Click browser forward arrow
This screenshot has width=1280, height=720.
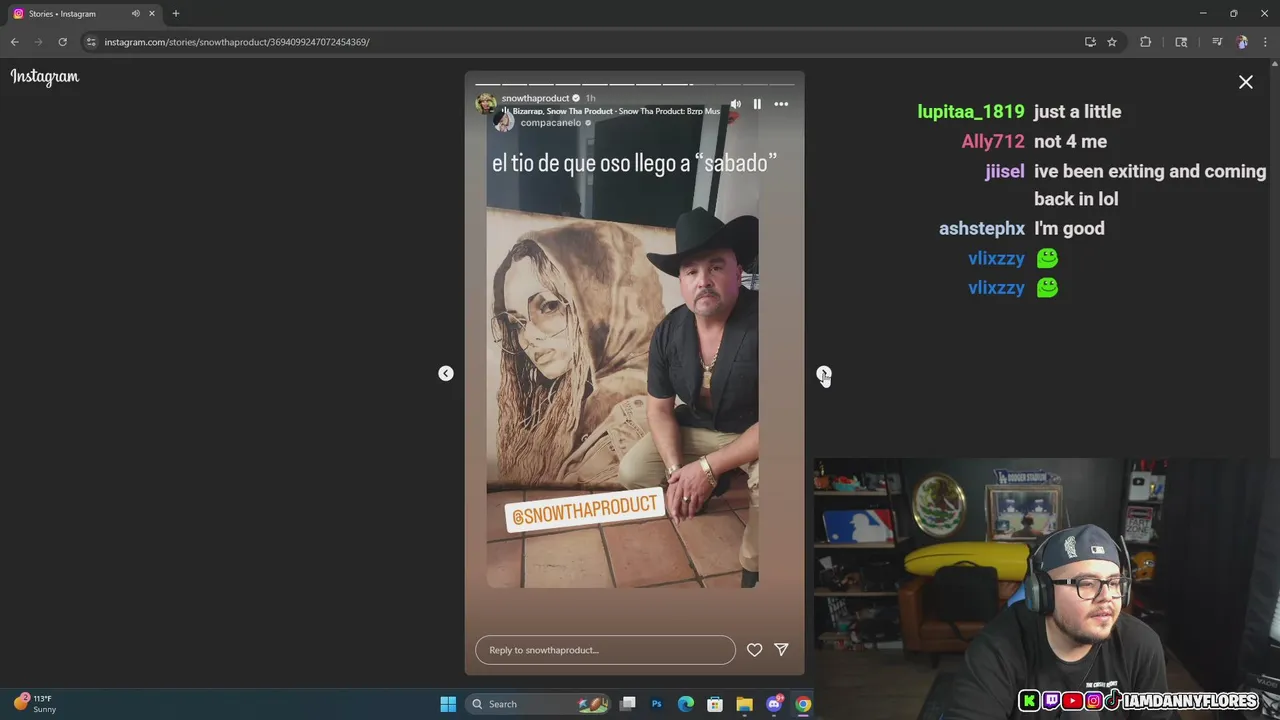tap(38, 42)
